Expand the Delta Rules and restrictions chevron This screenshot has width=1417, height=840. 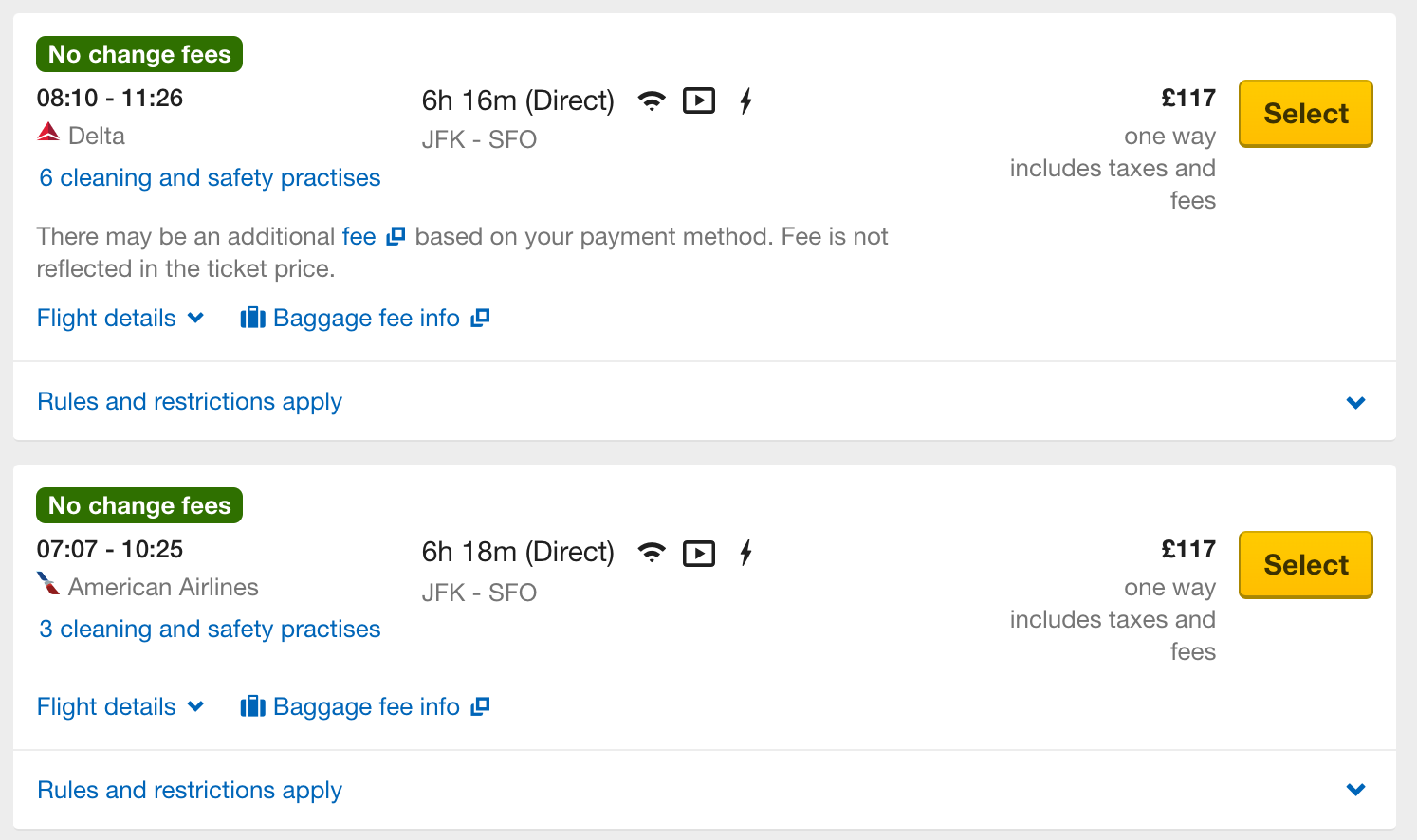[1355, 402]
